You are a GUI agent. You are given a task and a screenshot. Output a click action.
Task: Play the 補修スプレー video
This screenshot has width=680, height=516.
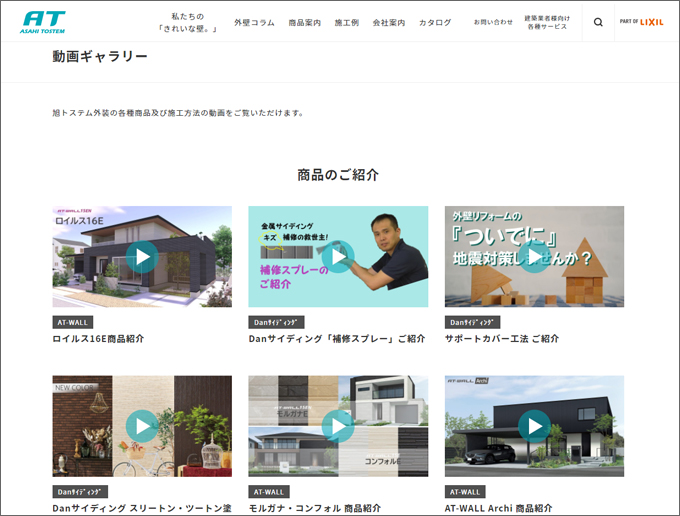[338, 257]
